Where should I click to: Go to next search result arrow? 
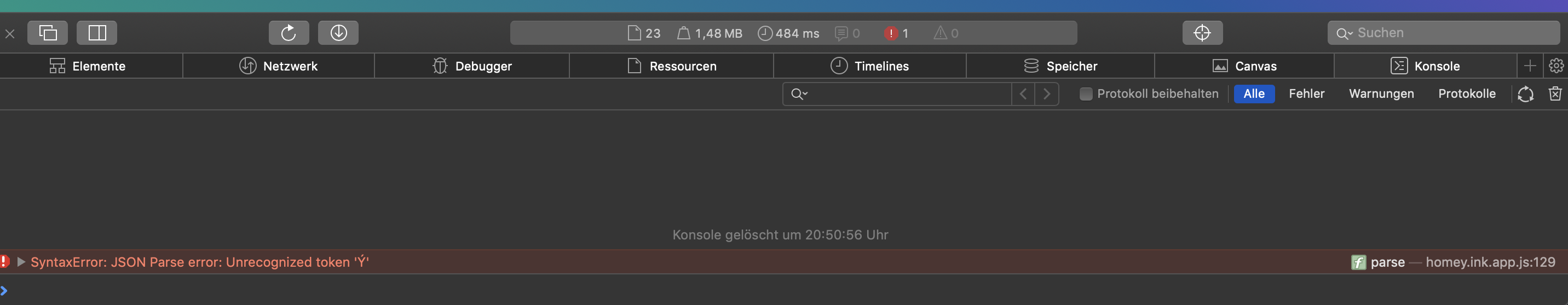[1047, 94]
